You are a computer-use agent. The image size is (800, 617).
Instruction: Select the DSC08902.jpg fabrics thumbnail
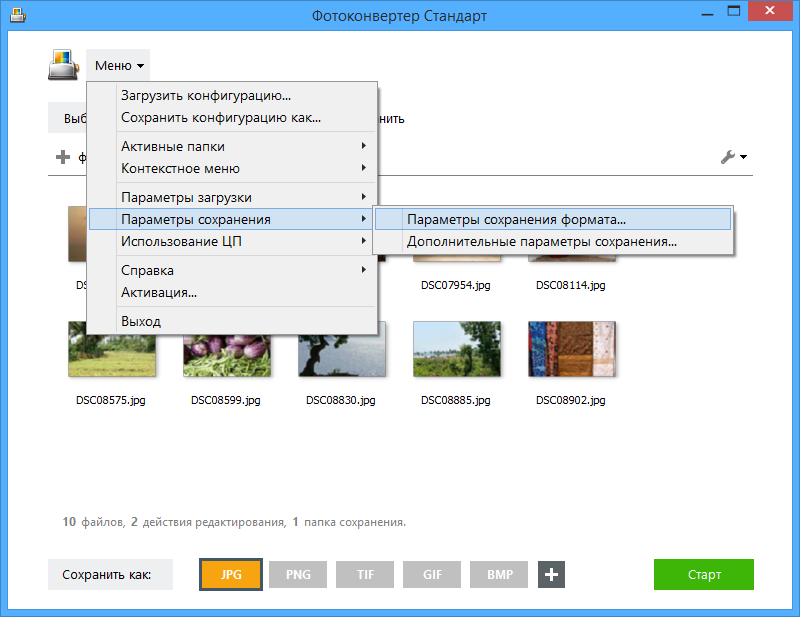(x=572, y=349)
